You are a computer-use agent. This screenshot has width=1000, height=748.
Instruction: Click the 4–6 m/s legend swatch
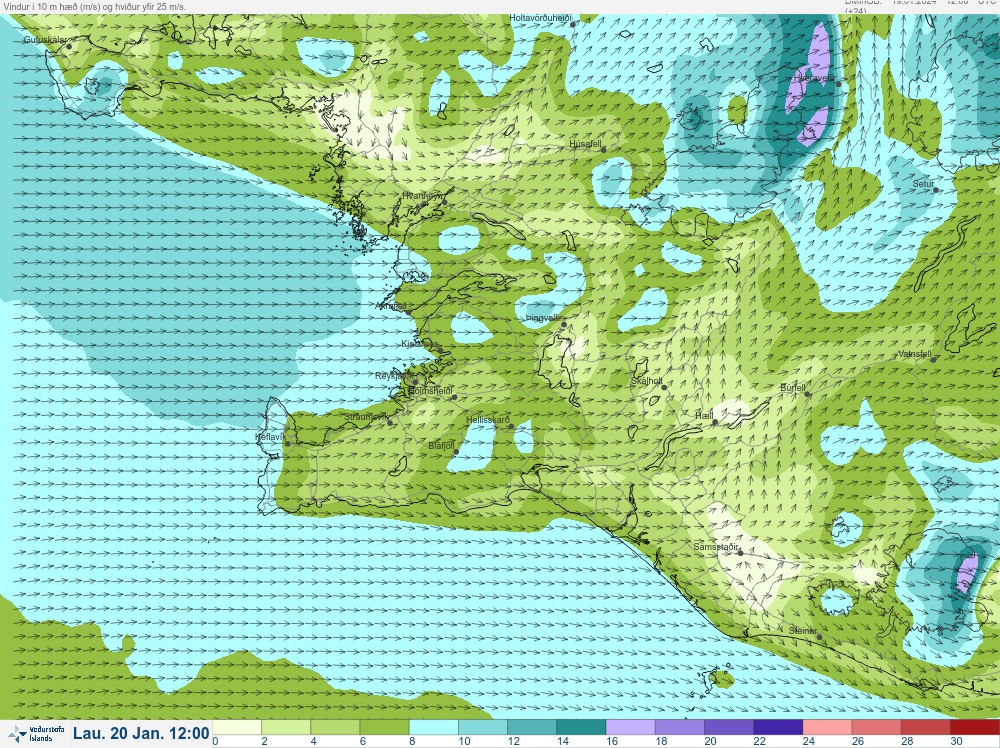click(x=335, y=728)
